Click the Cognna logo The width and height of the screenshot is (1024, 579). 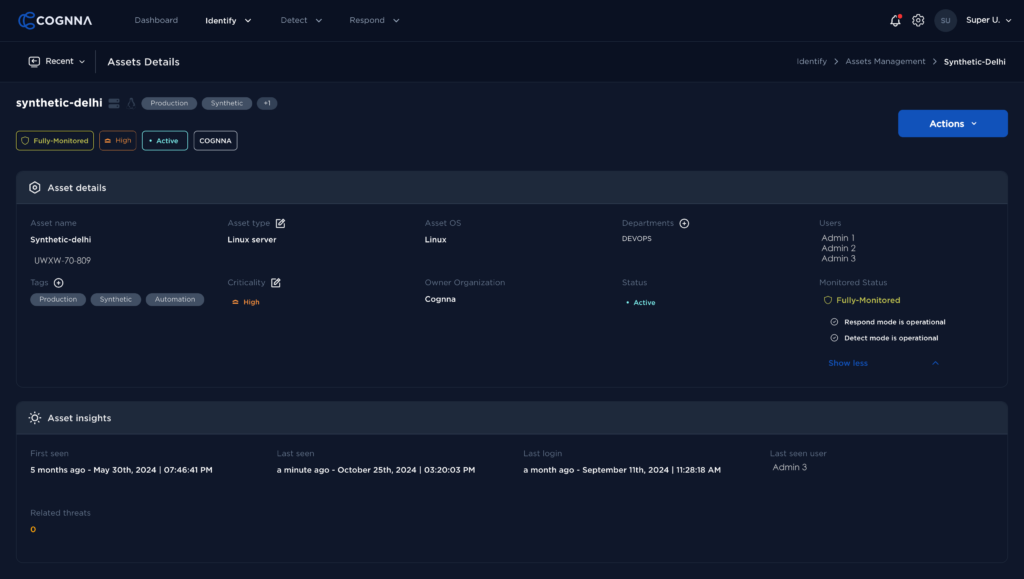(55, 20)
